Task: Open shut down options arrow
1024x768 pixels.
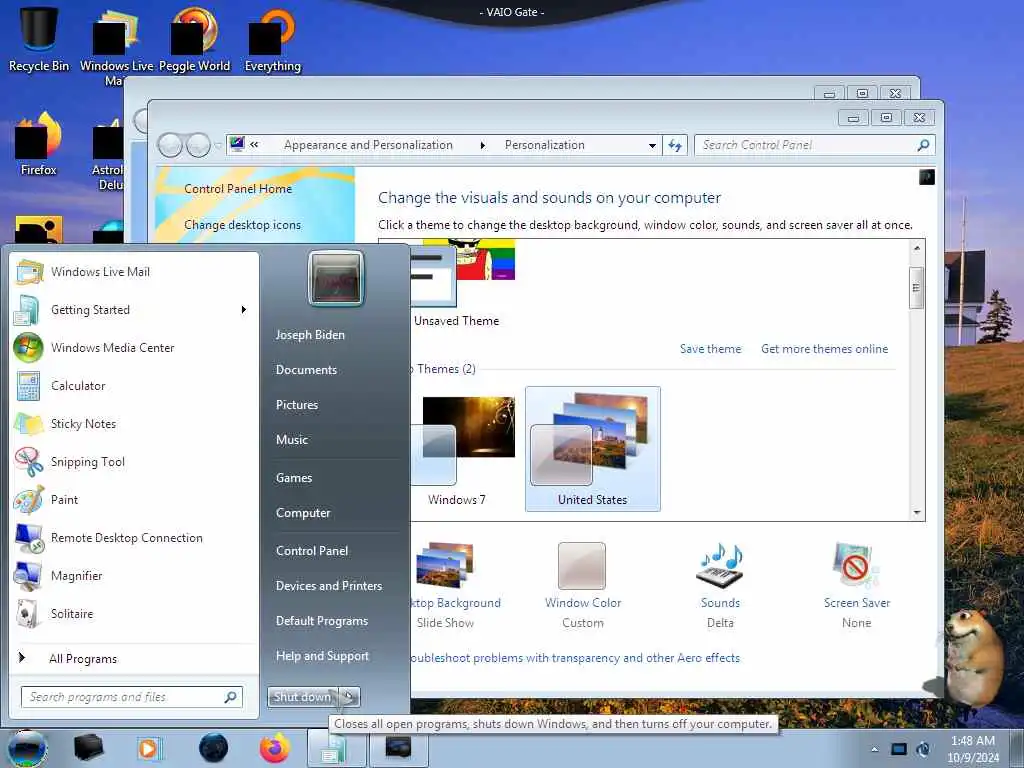Action: click(349, 697)
